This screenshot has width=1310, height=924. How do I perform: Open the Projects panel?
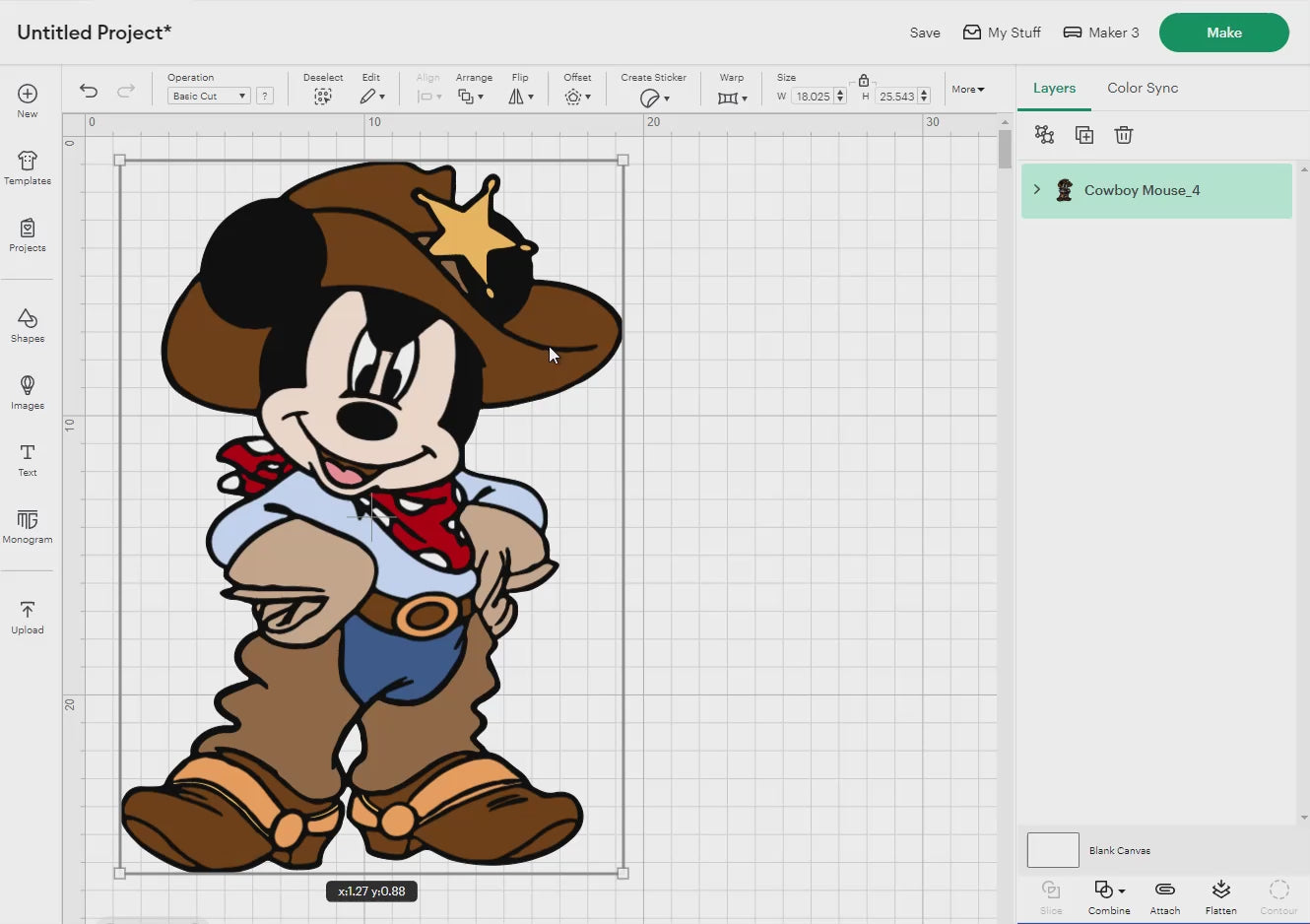pos(28,235)
